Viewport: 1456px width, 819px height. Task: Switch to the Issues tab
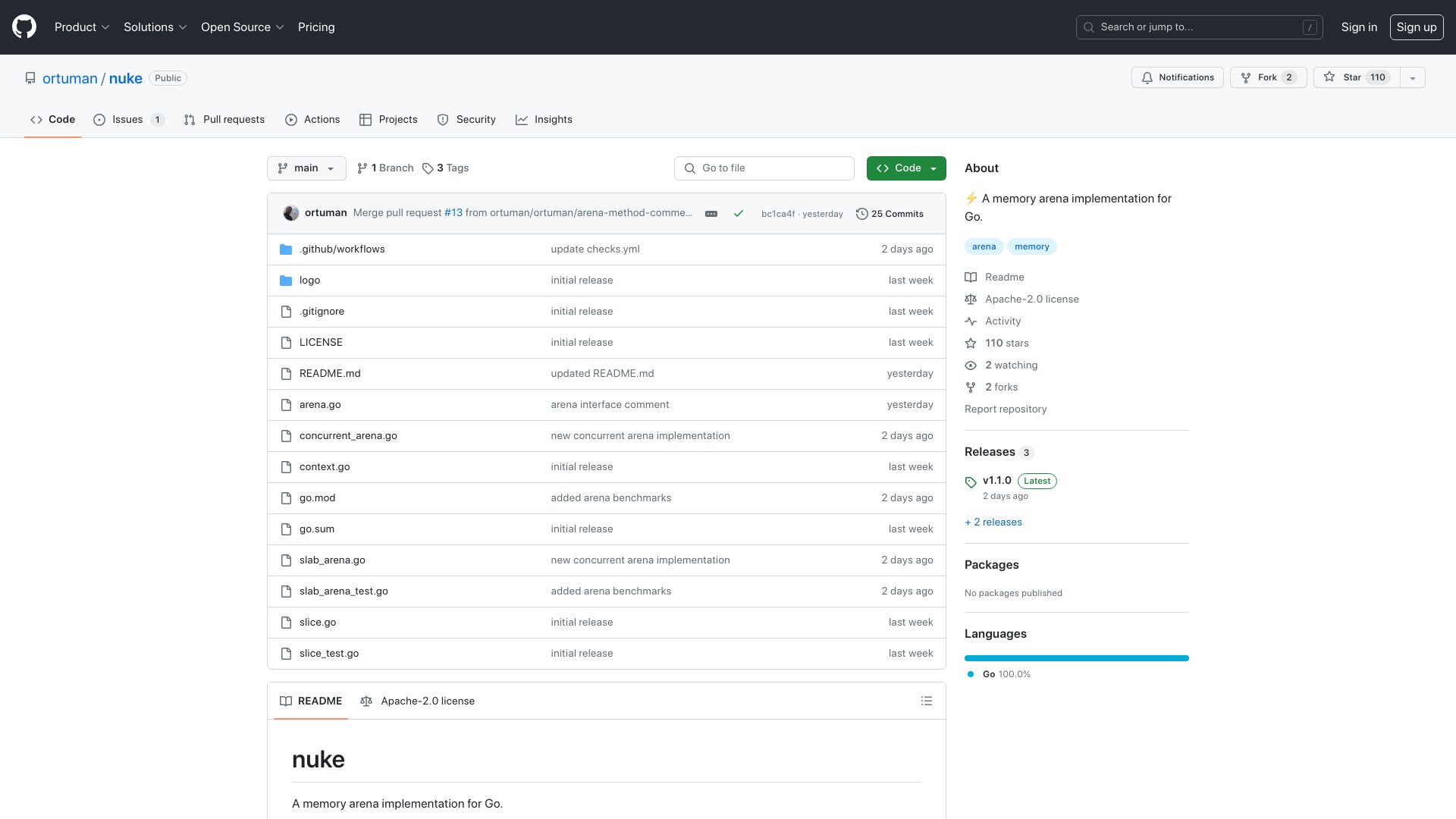tap(128, 120)
